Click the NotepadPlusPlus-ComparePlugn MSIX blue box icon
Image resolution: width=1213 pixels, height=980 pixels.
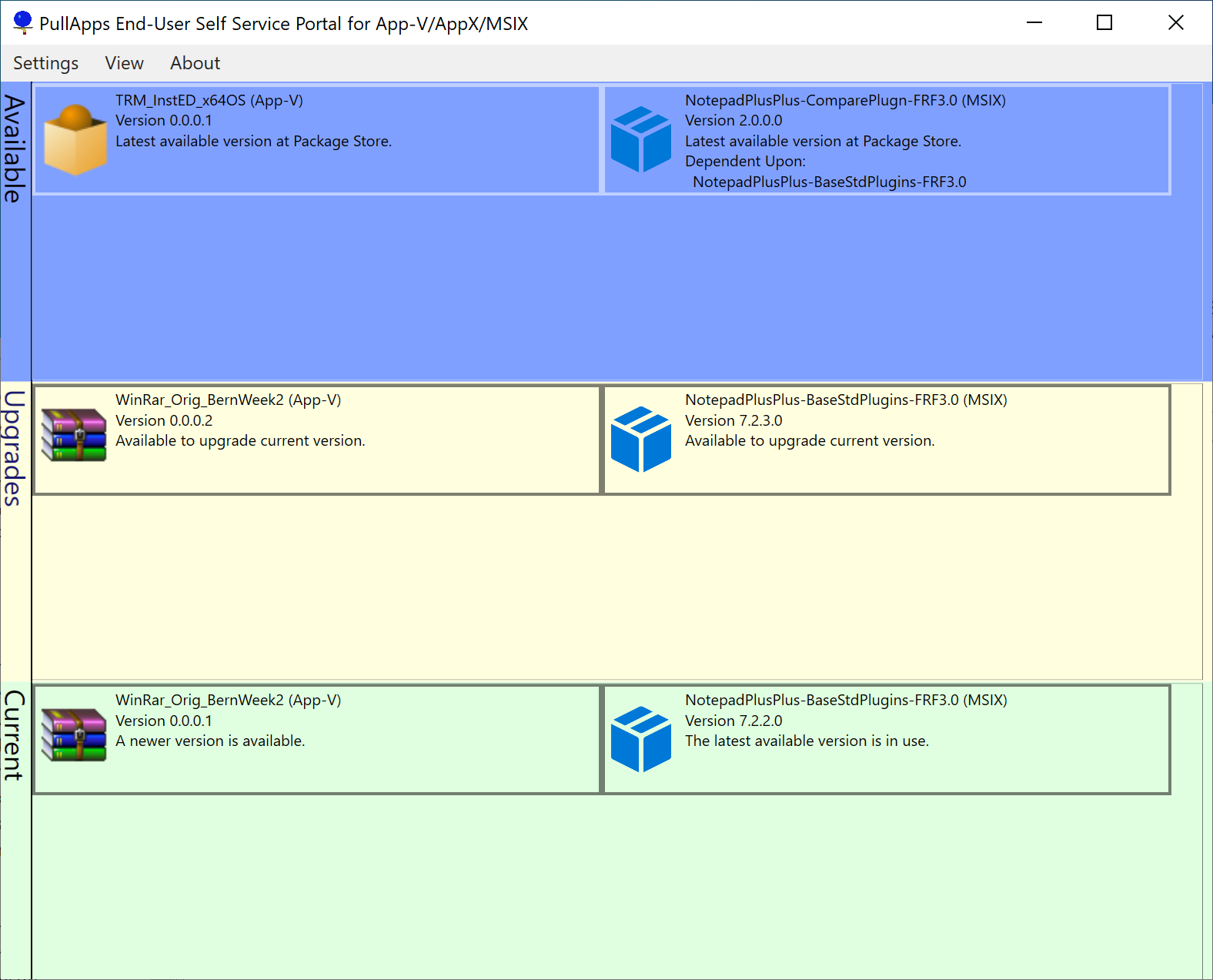(x=641, y=139)
